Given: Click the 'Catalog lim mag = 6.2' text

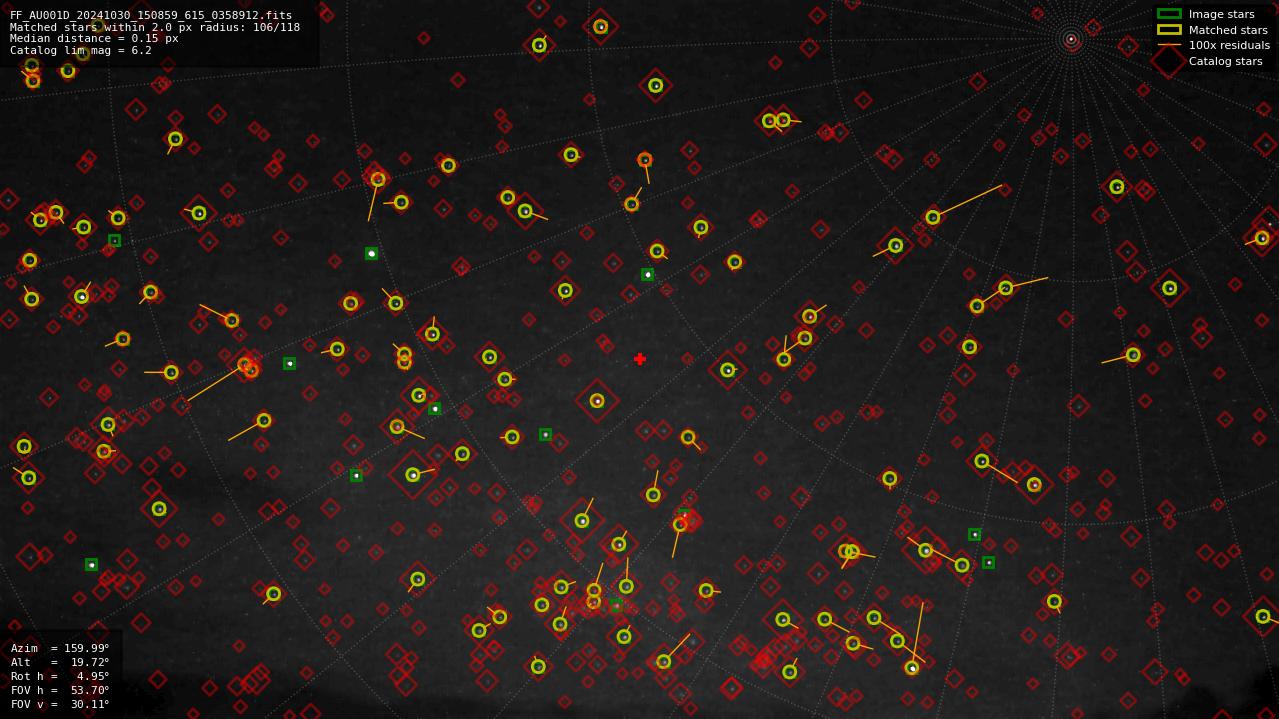Looking at the screenshot, I should tap(81, 50).
